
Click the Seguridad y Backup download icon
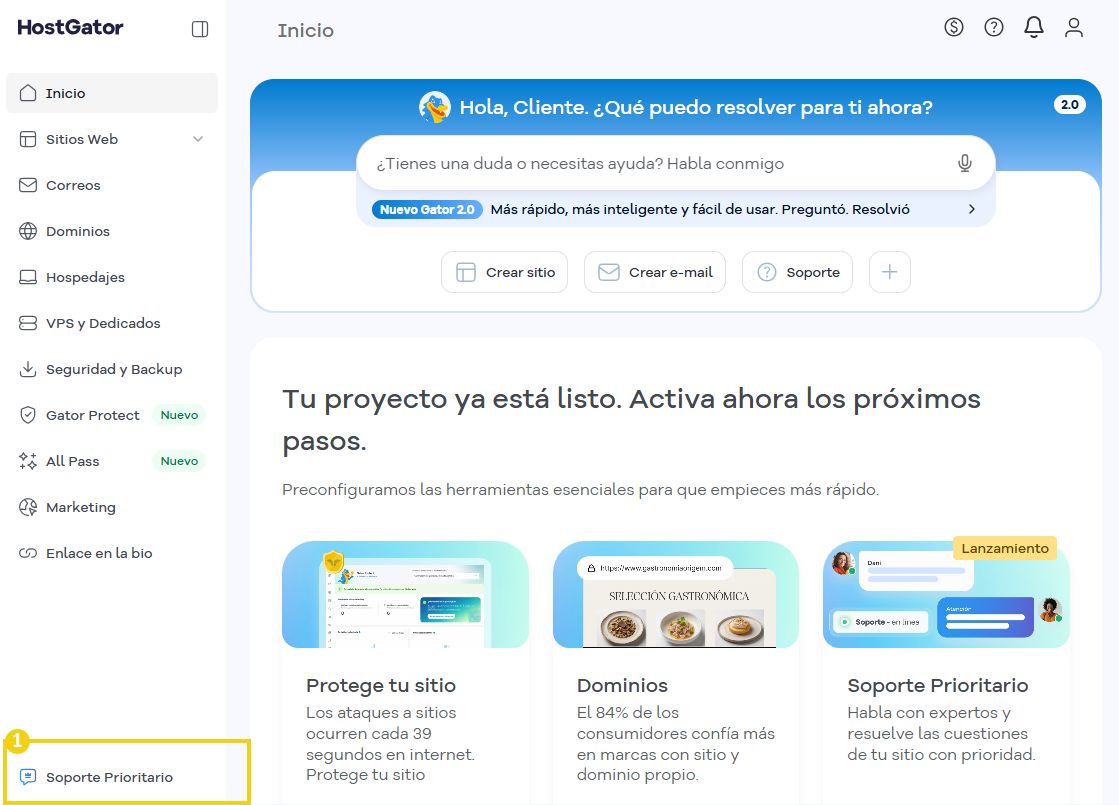[x=28, y=369]
